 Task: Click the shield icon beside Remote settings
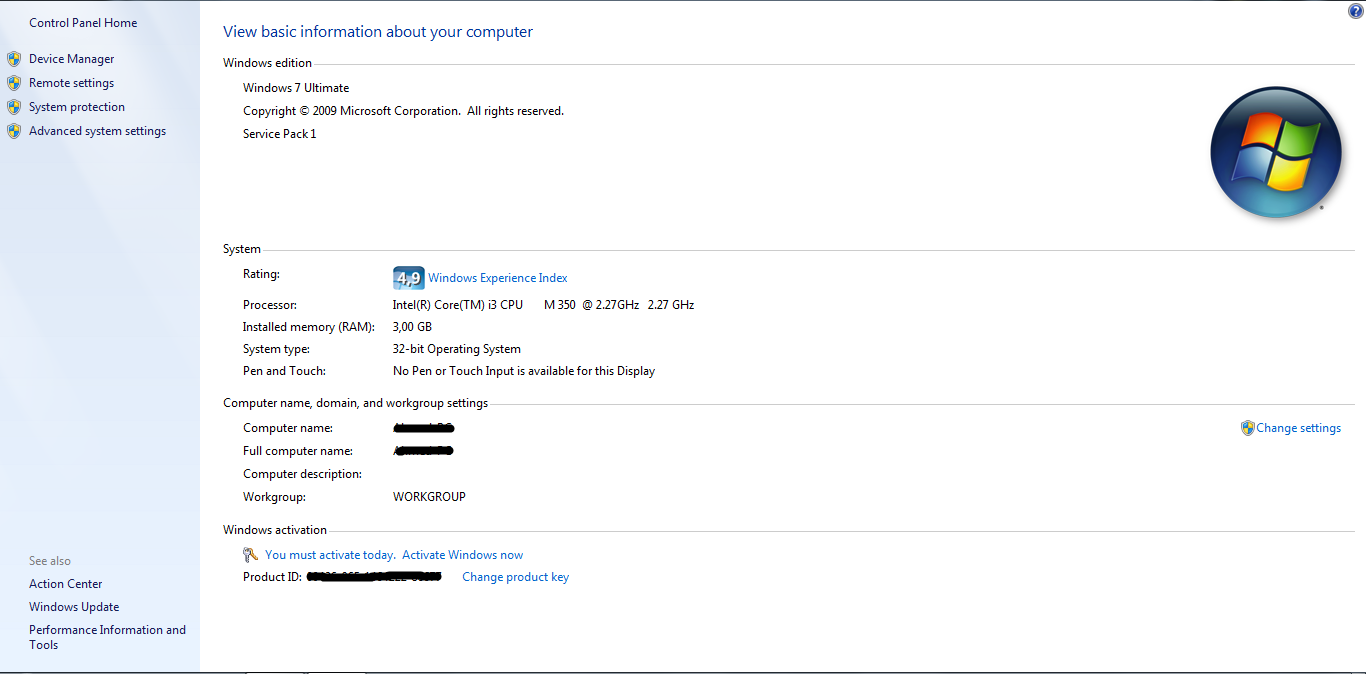14,83
